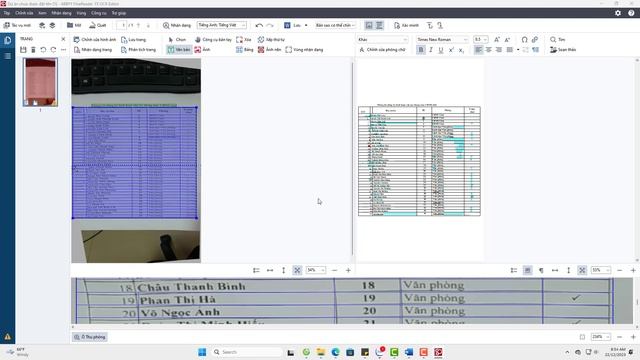Save page icon in the pages panel
640x360 pixels.
(23, 50)
